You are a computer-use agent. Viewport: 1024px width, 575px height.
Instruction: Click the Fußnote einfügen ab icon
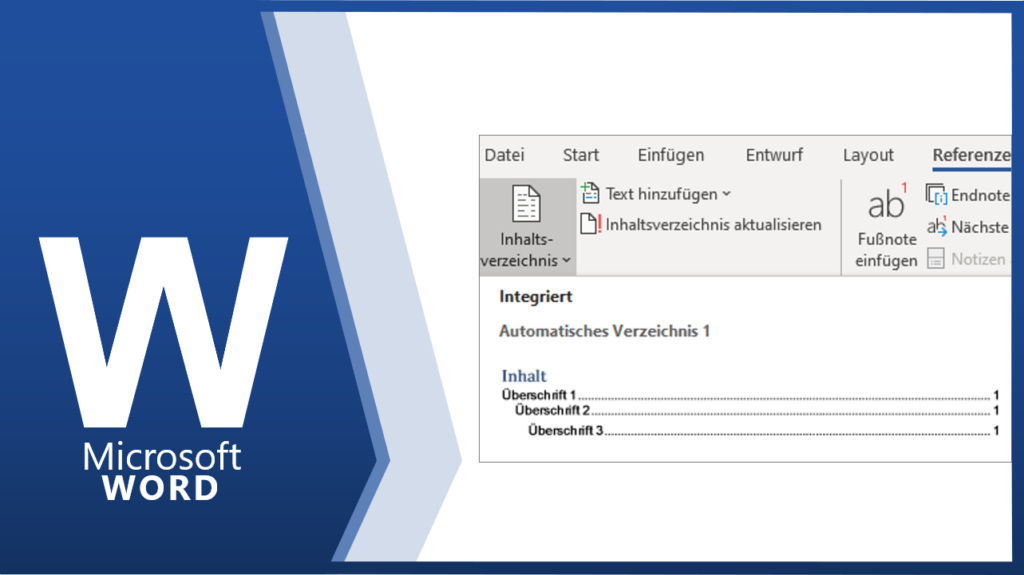pyautogui.click(x=887, y=201)
